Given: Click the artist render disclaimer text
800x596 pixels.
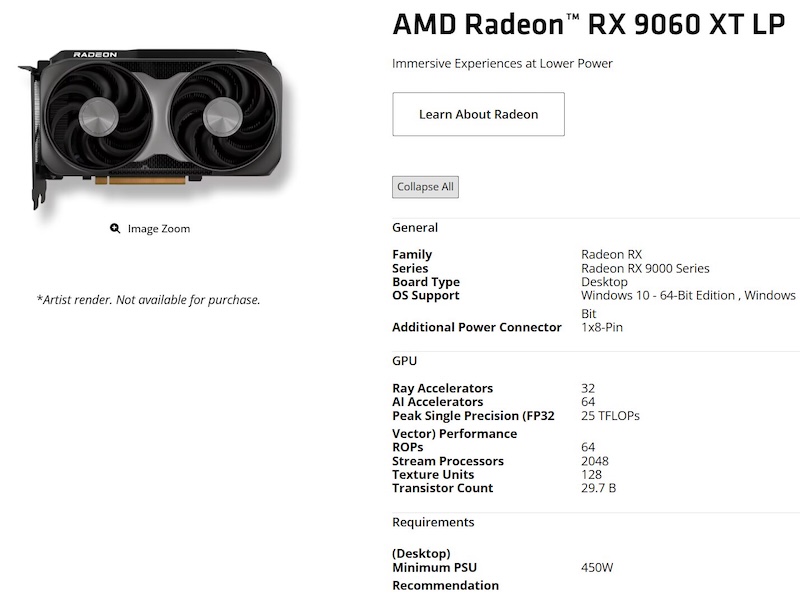Looking at the screenshot, I should pos(148,298).
